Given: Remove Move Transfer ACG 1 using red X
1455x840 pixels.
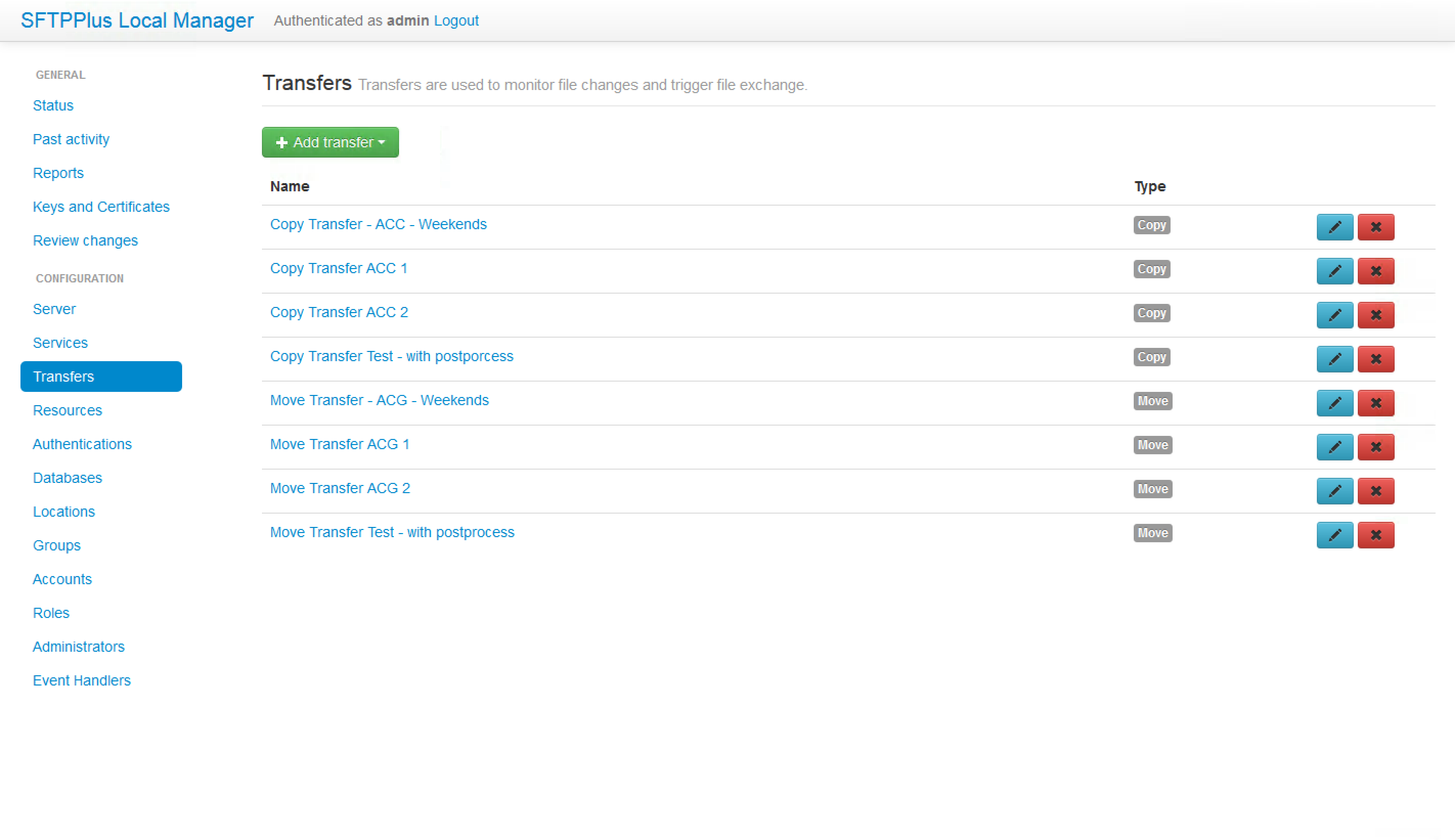Looking at the screenshot, I should (1375, 447).
